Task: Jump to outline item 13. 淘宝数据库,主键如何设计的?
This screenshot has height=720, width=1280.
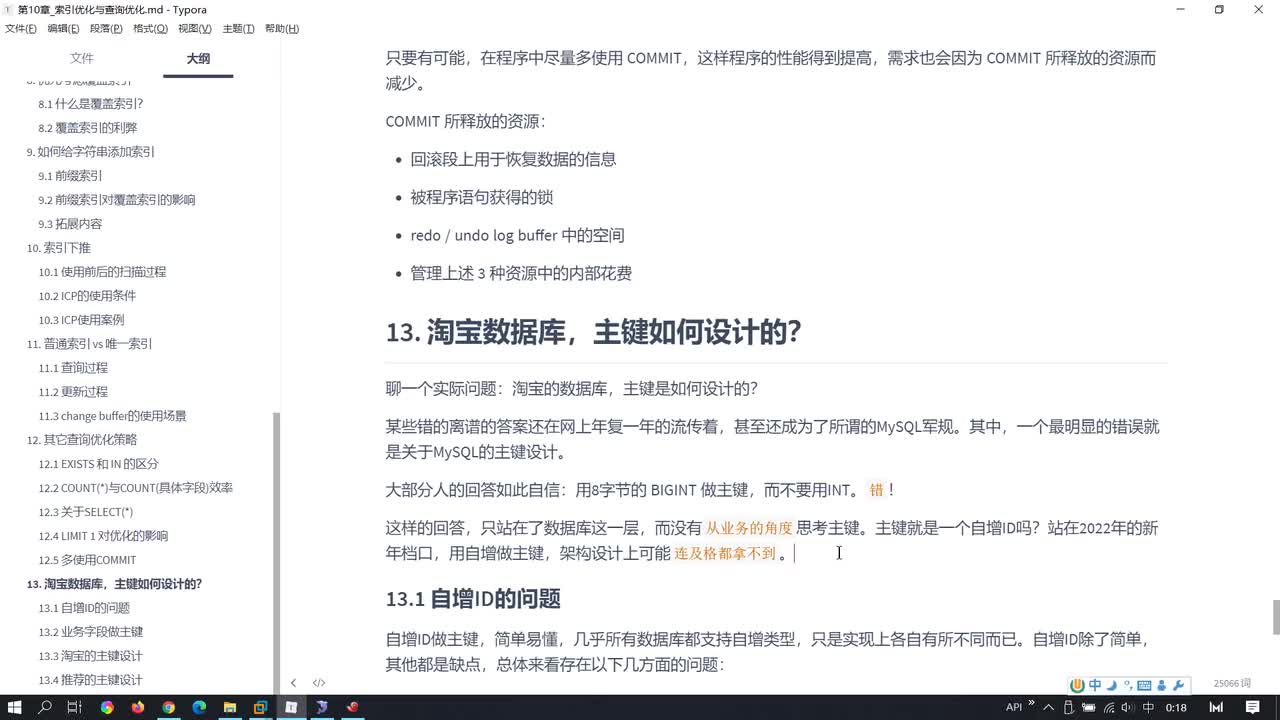Action: click(x=115, y=584)
